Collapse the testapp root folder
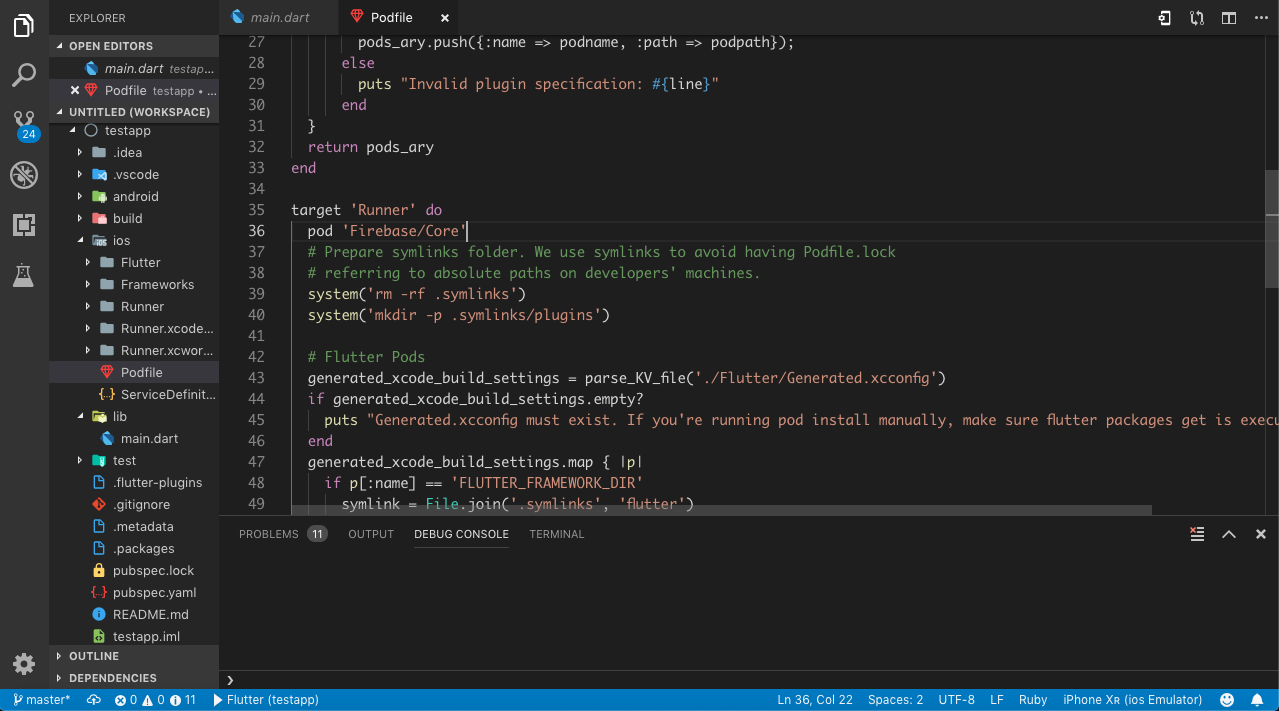 (x=134, y=131)
